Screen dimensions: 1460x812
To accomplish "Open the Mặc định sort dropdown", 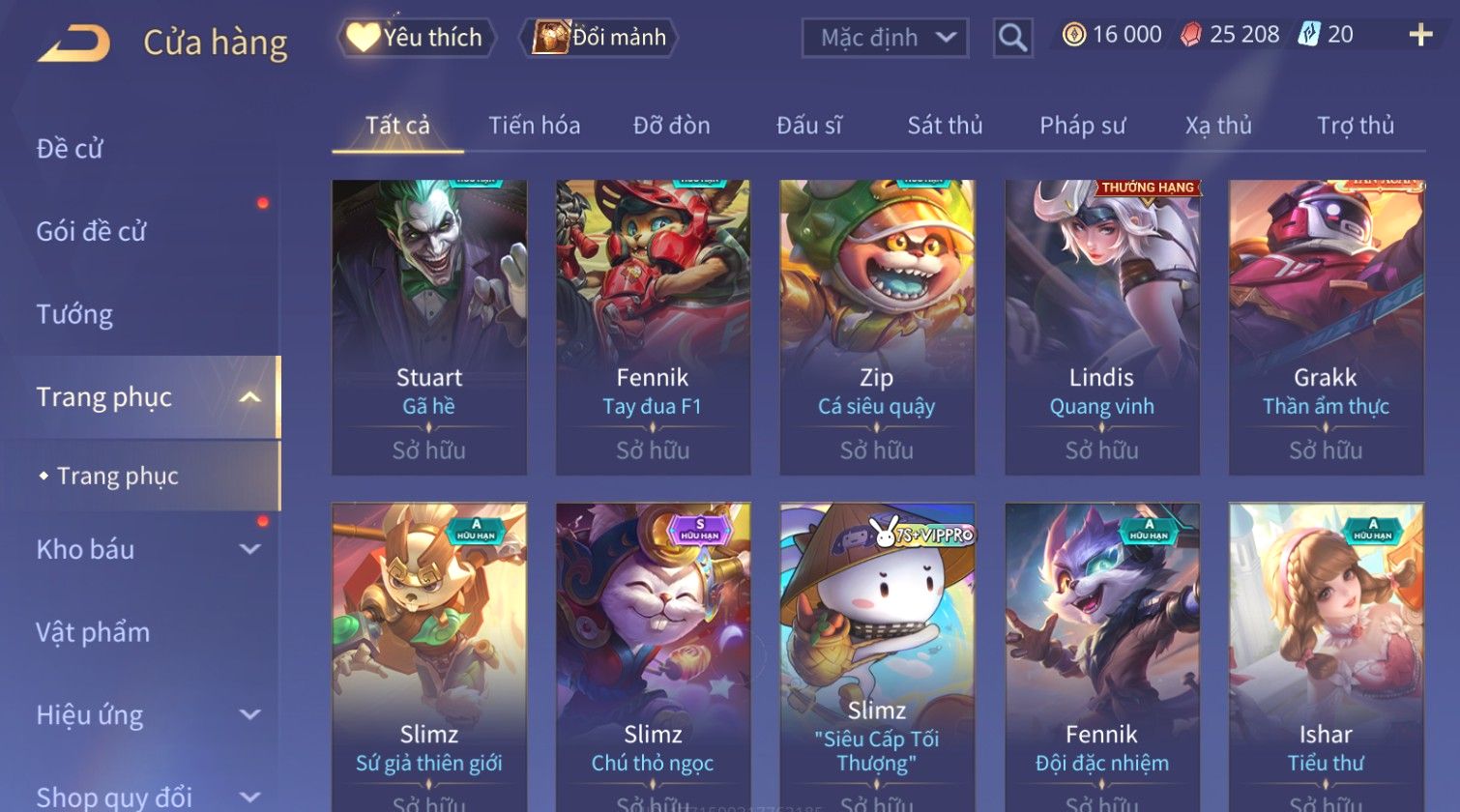I will coord(885,38).
